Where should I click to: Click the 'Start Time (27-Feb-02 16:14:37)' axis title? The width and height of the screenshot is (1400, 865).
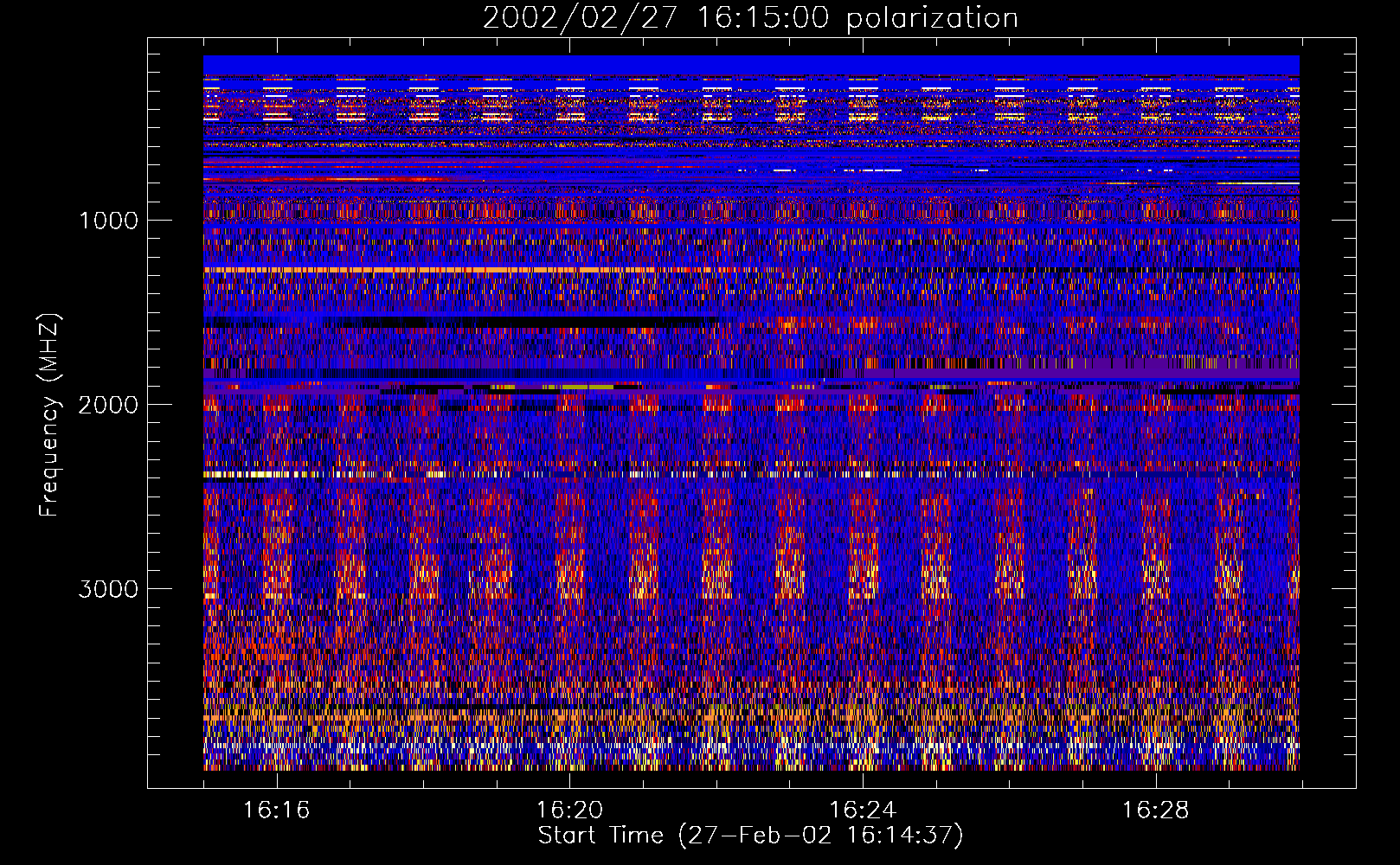[x=750, y=836]
